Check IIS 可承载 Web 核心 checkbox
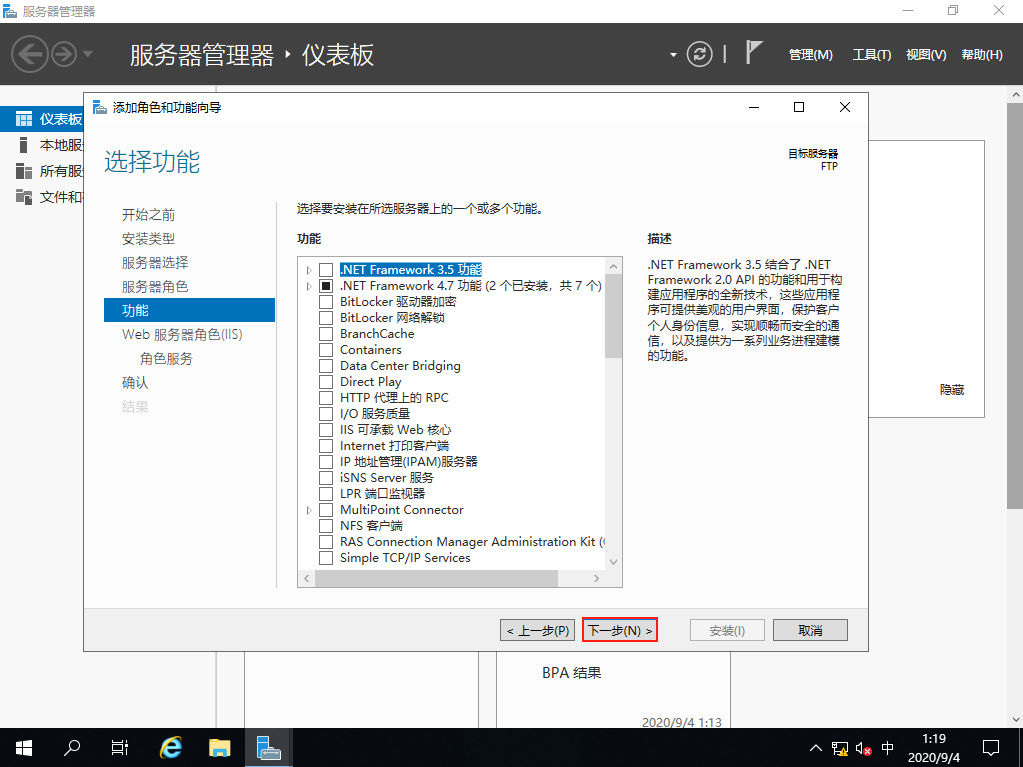Viewport: 1023px width, 767px height. [x=326, y=430]
